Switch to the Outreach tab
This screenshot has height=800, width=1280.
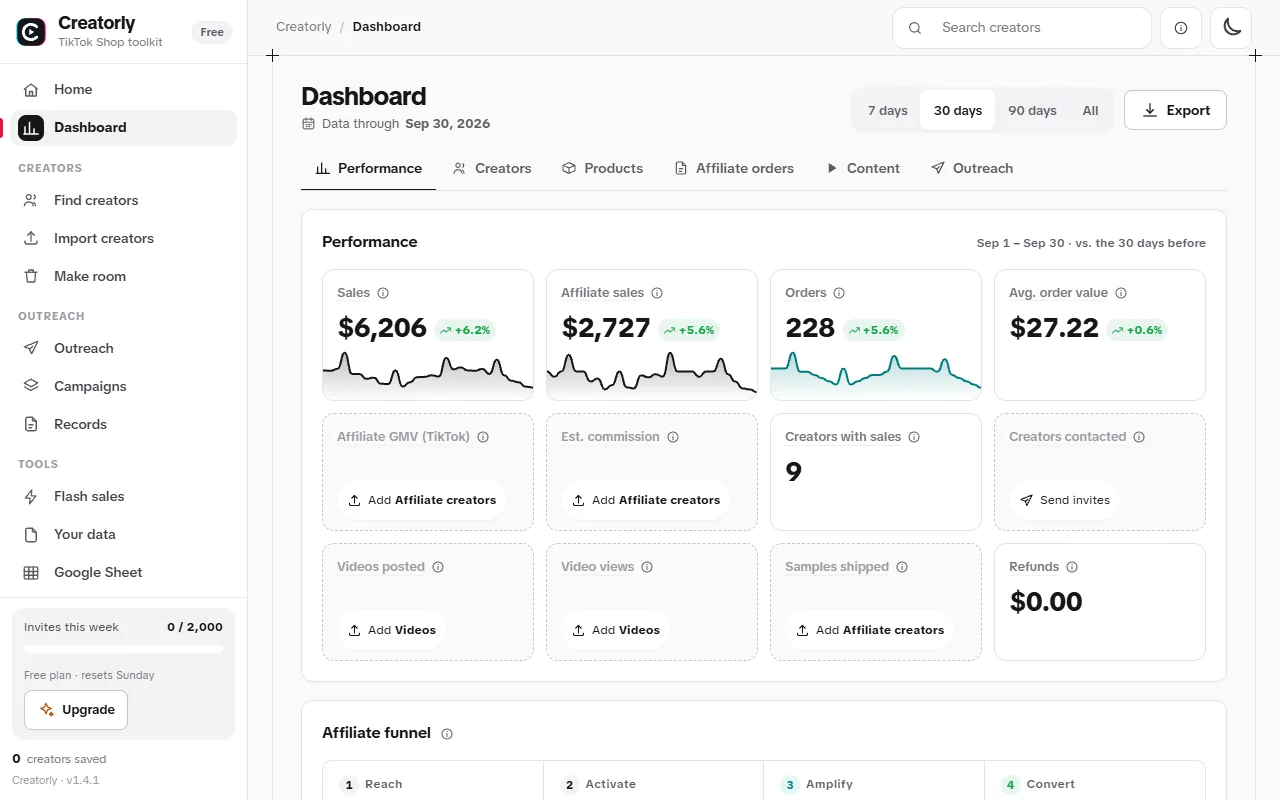point(971,168)
